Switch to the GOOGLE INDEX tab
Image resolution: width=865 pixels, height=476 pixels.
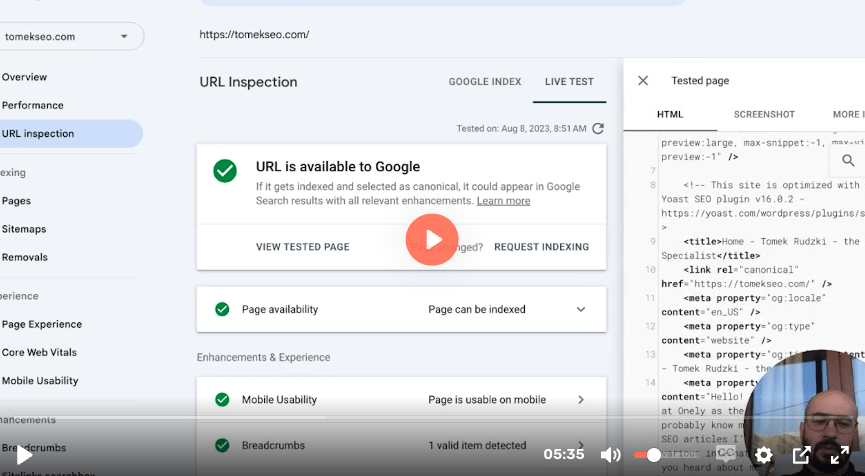tap(485, 82)
